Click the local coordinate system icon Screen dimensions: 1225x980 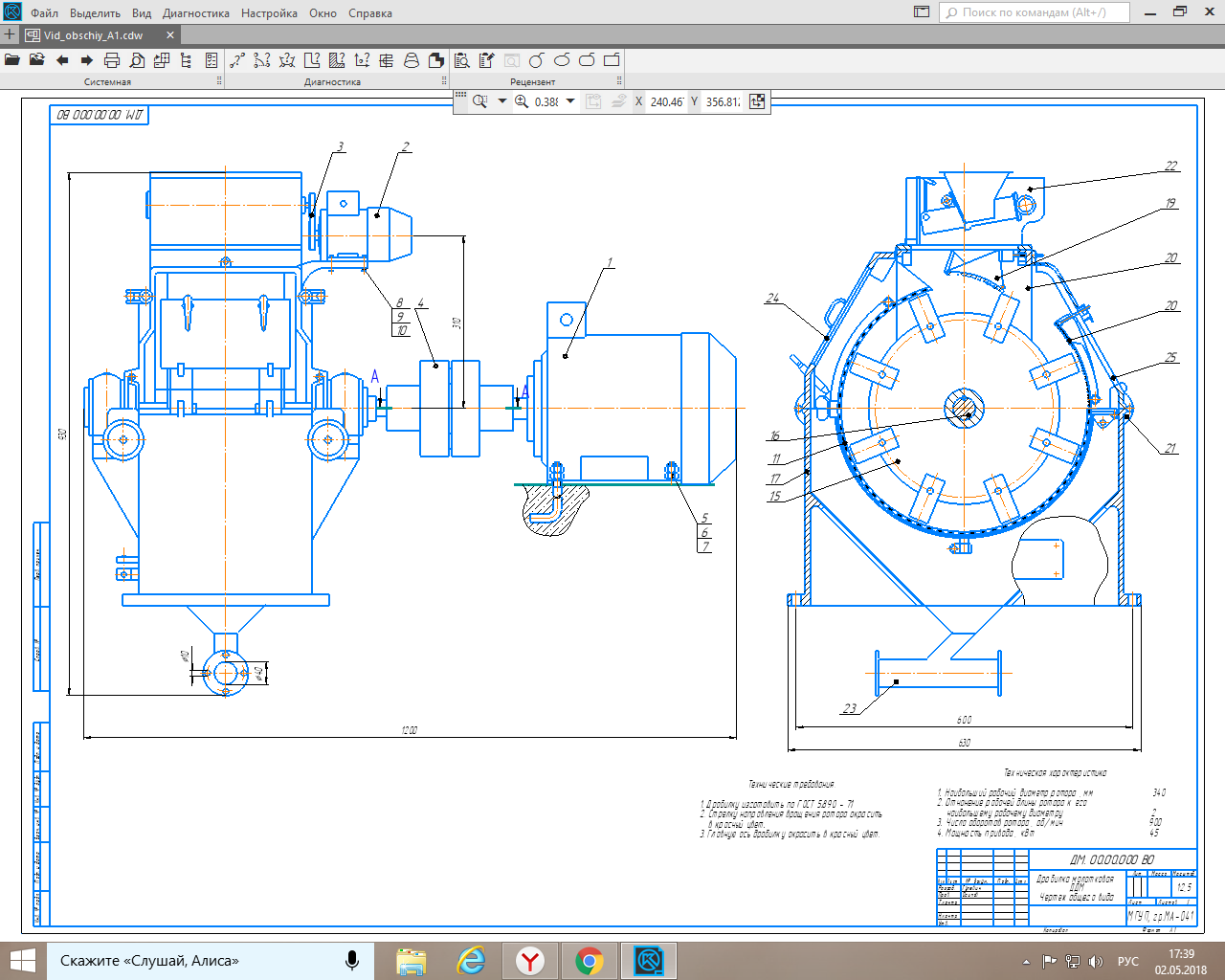pos(757,101)
